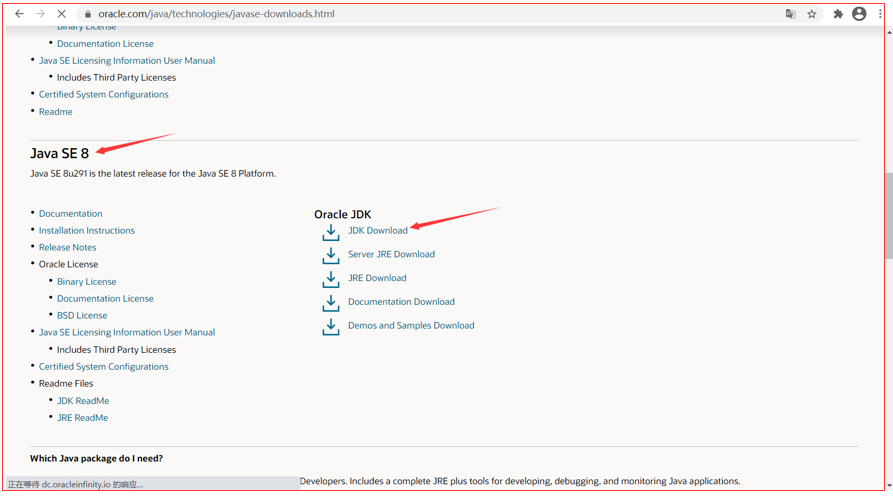Bookmark this page with the star icon
This screenshot has height=496, width=893.
point(812,14)
